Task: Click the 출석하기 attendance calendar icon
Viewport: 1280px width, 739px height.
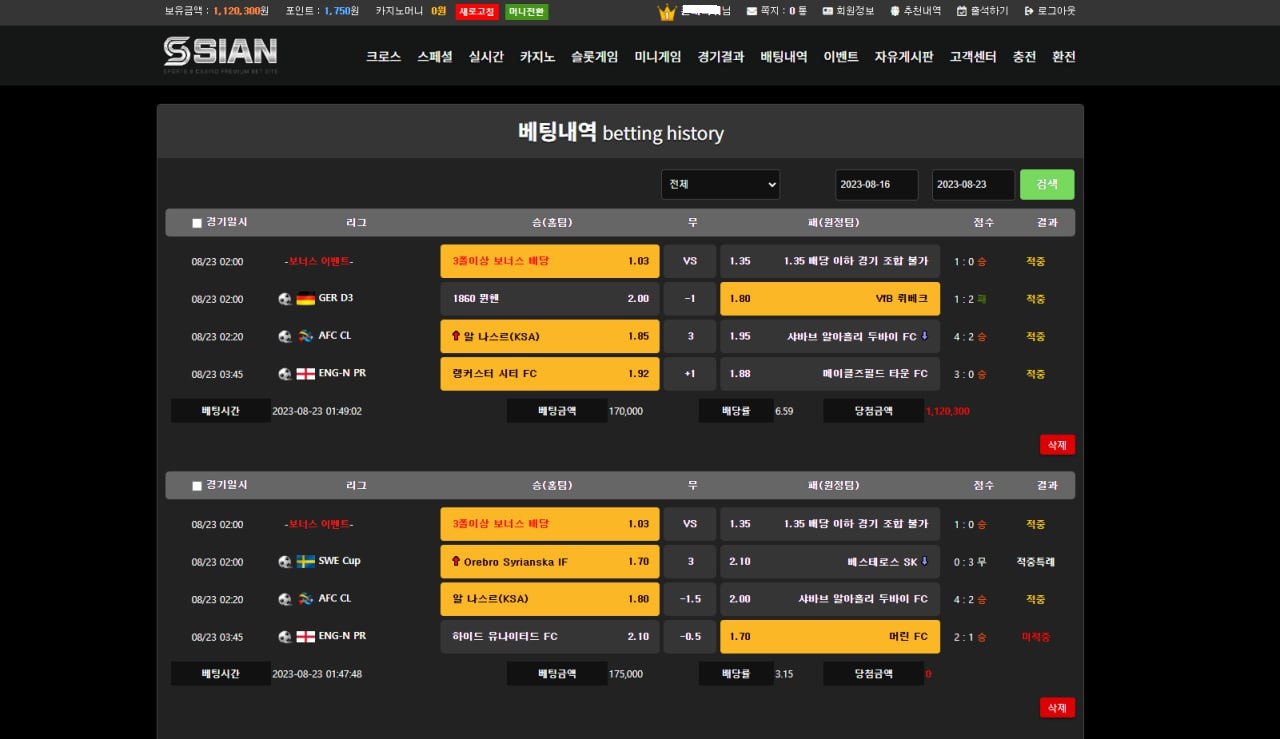Action: pyautogui.click(x=961, y=12)
